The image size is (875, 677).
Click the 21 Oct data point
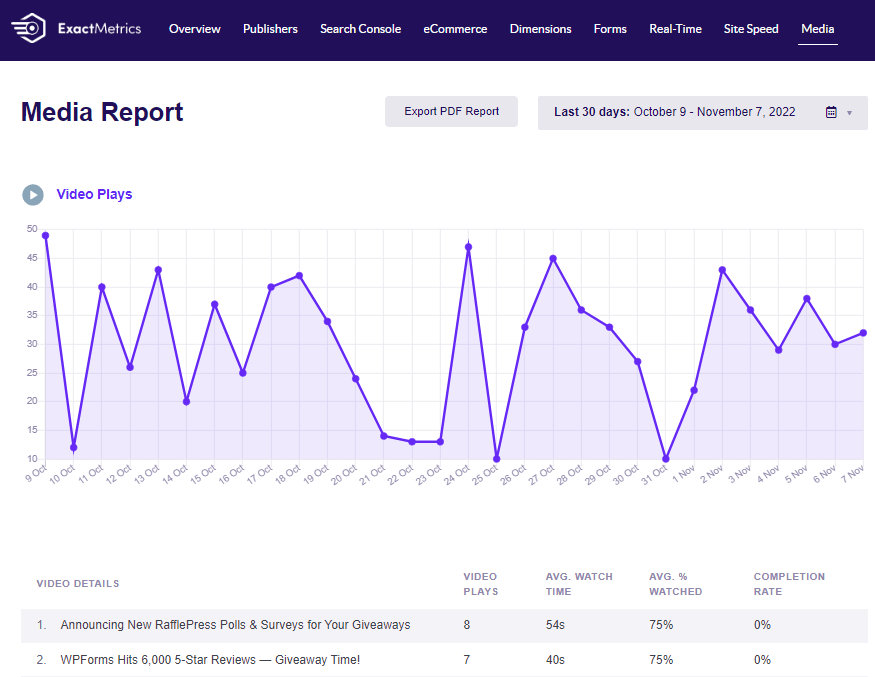(384, 436)
